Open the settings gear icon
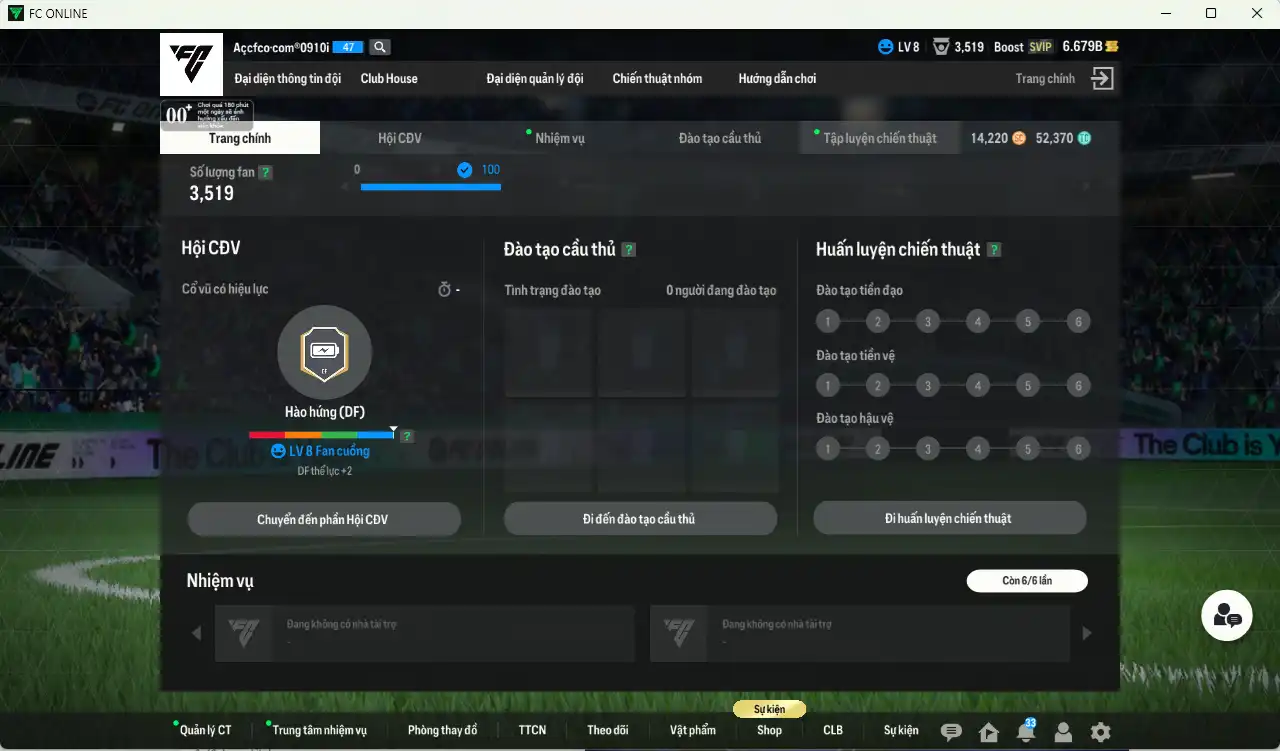This screenshot has height=751, width=1280. (x=1100, y=732)
